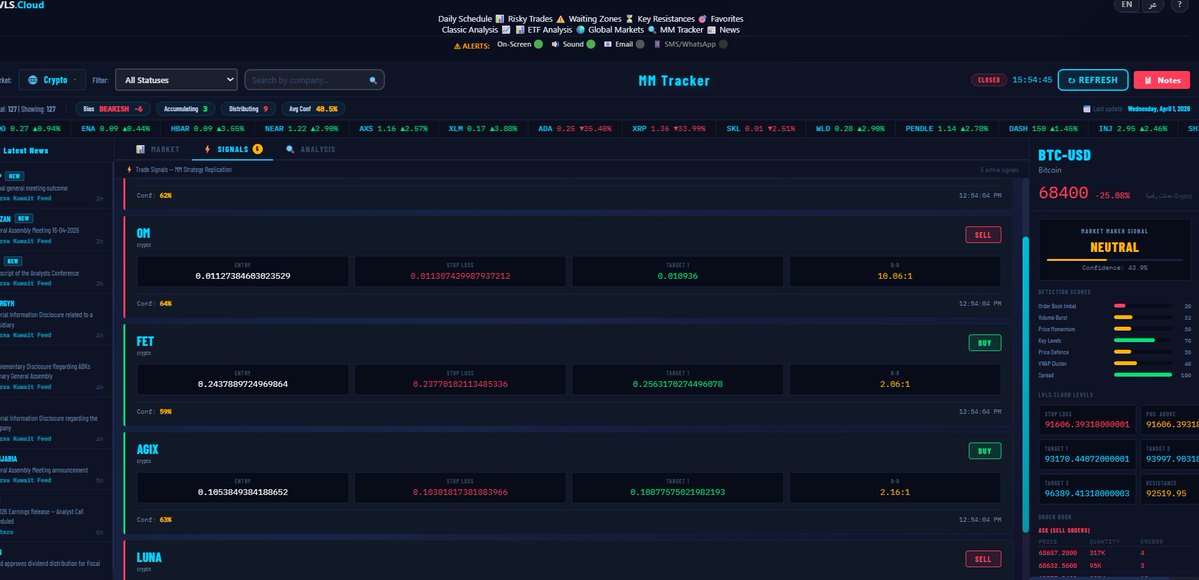Screen dimensions: 1199x580
Task: Click the REFRESH button
Action: pos(1092,80)
